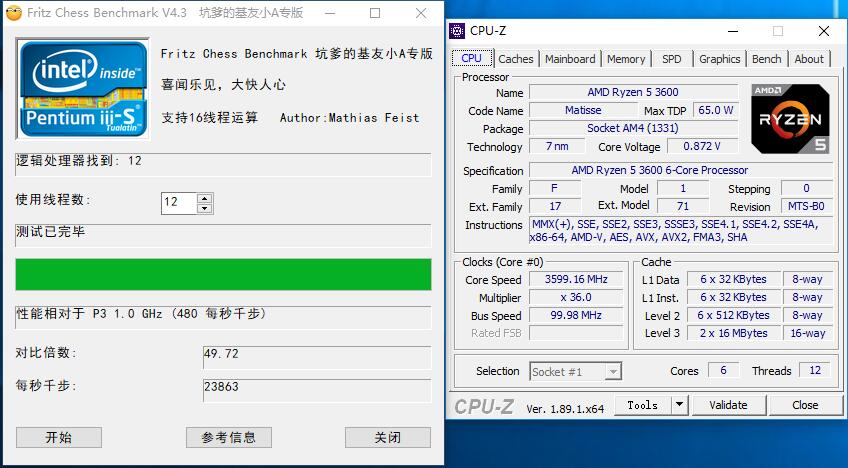
Task: Click the Threads value 12 in CPU-Z
Action: click(815, 370)
